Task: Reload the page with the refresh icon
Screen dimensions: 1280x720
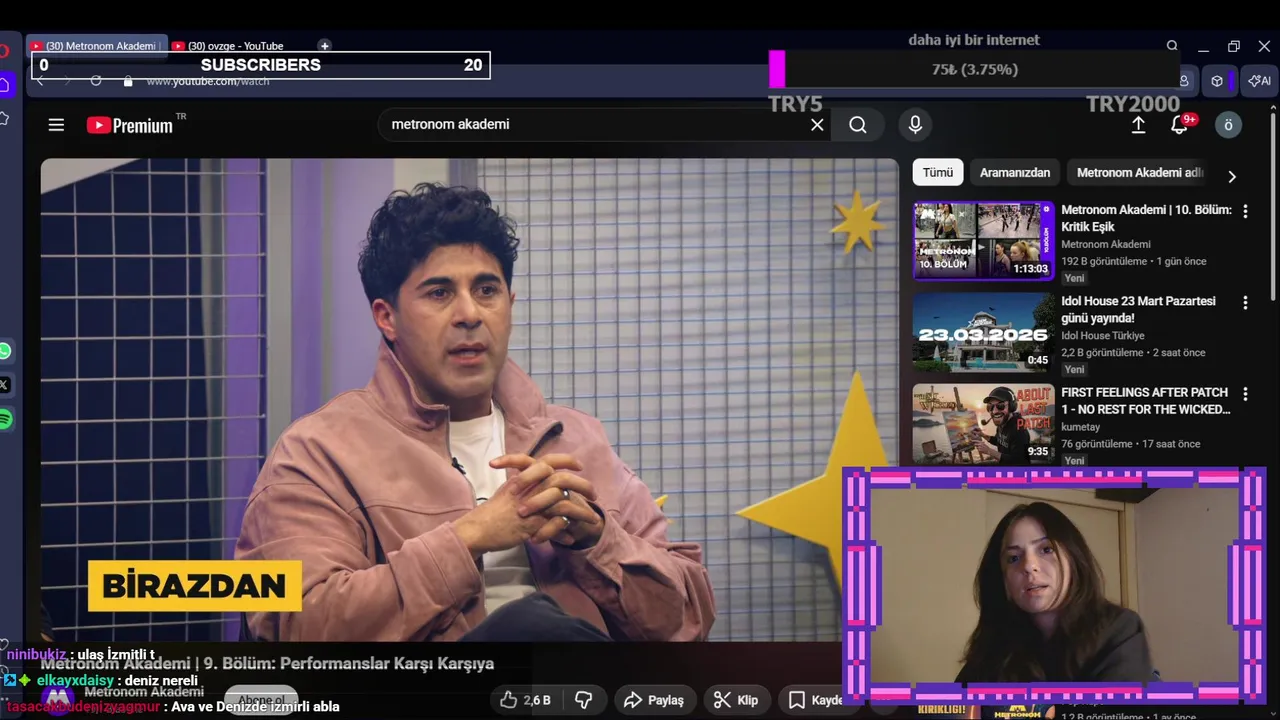Action: click(x=96, y=81)
